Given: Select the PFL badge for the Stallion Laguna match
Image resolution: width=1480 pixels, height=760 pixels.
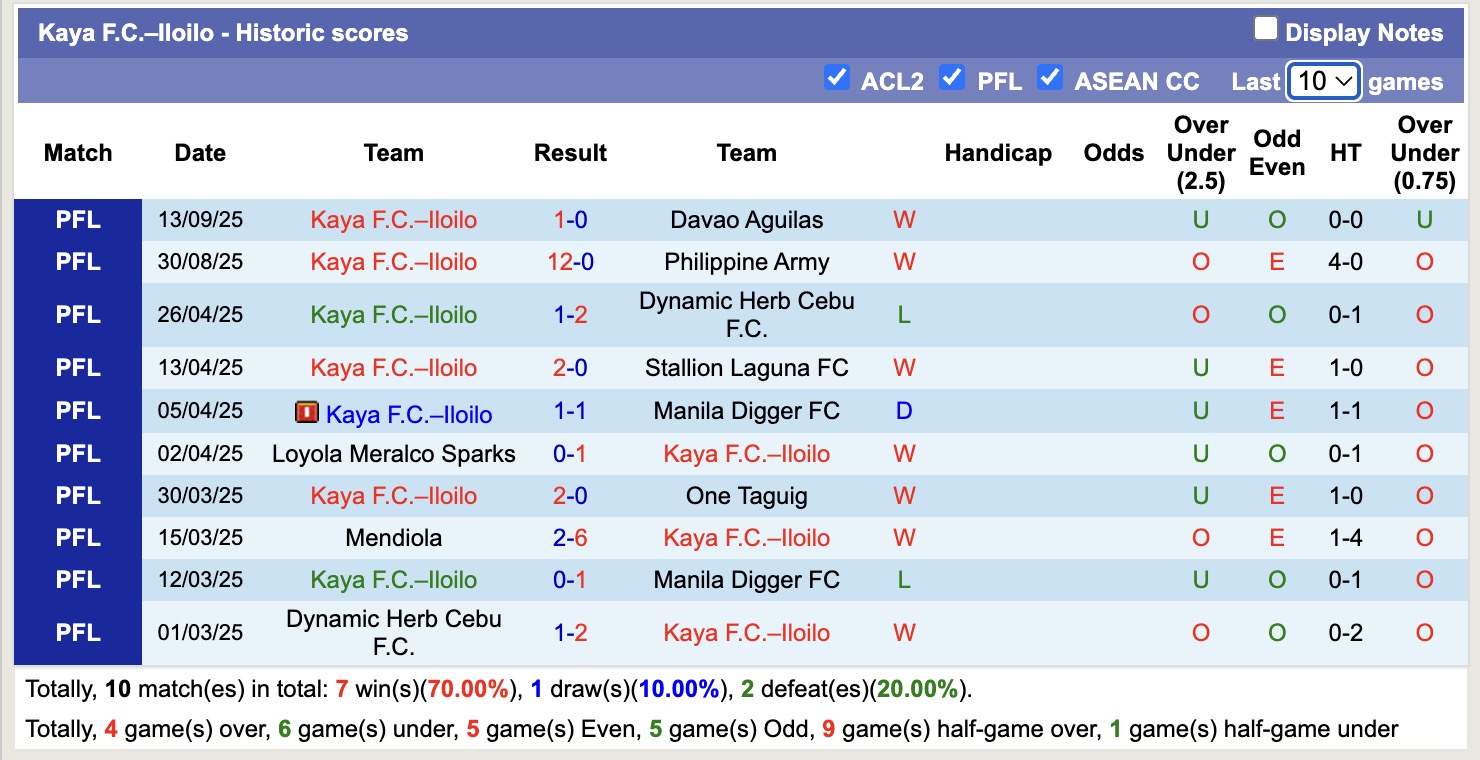Looking at the screenshot, I should pyautogui.click(x=77, y=367).
